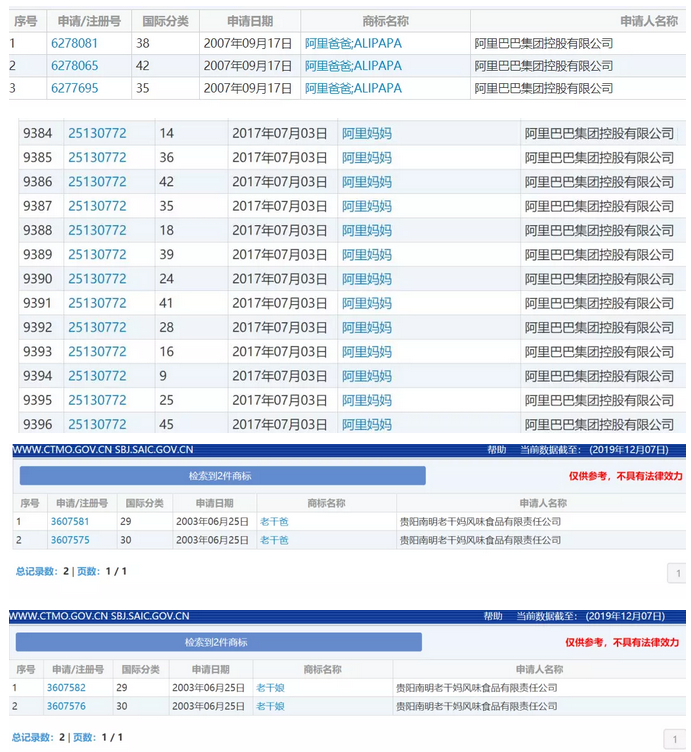The width and height of the screenshot is (691, 752).
Task: Click 申请人名称 header in 老干娘 table
Action: pyautogui.click(x=539, y=670)
